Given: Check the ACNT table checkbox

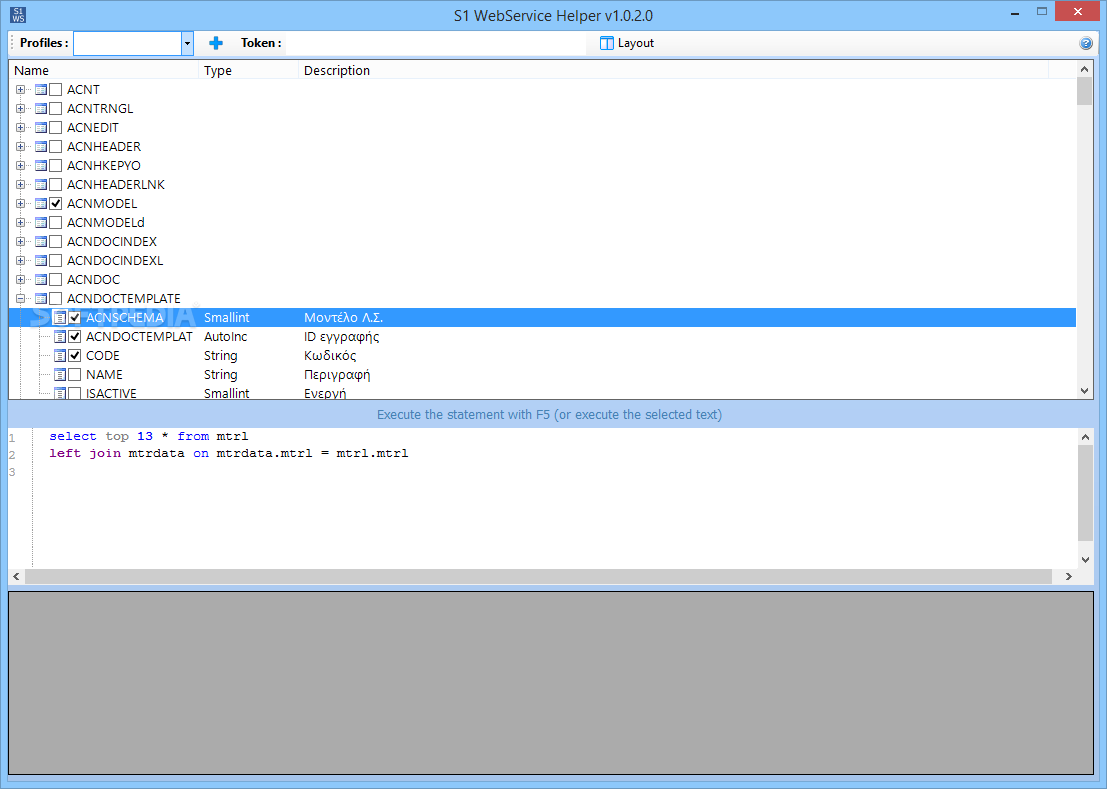Looking at the screenshot, I should [x=56, y=90].
